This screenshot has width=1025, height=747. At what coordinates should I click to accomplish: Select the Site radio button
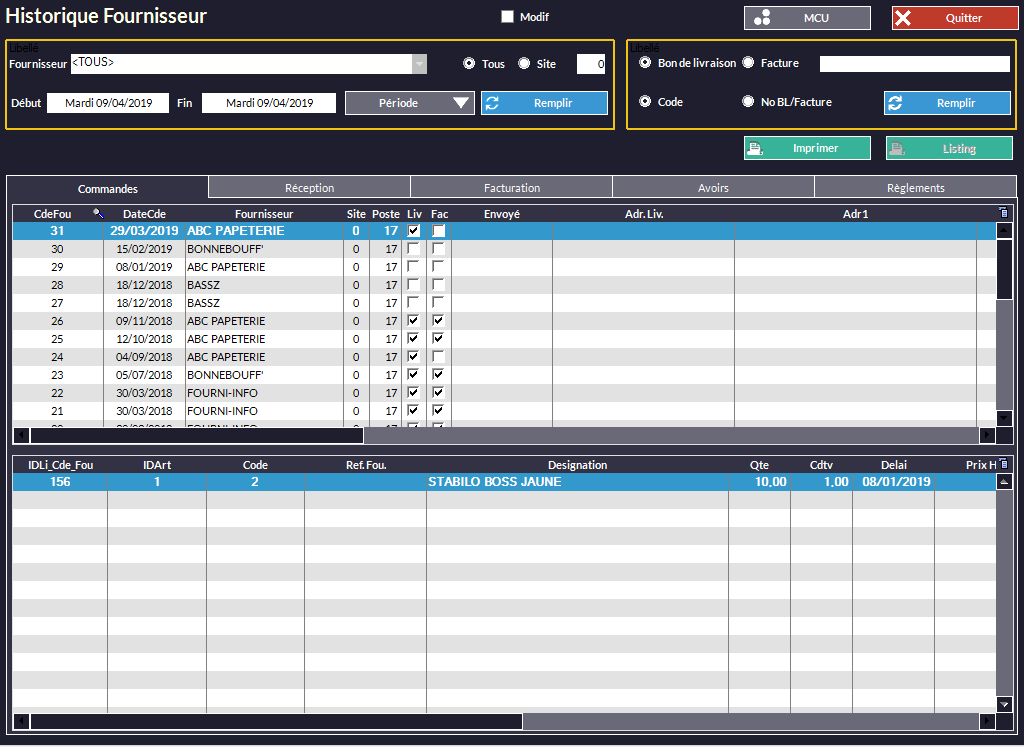(524, 64)
